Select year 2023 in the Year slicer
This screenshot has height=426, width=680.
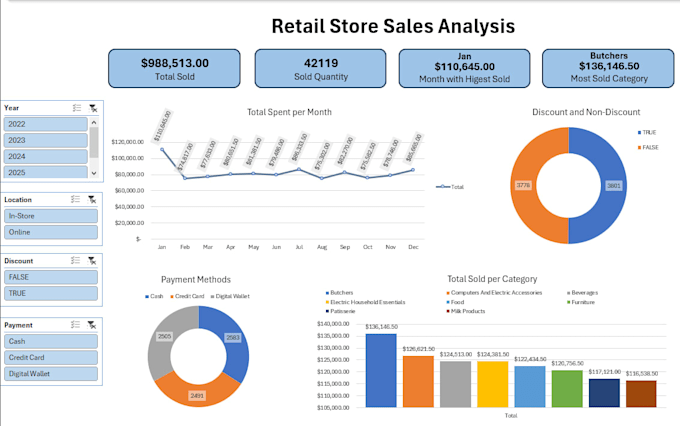tap(46, 140)
